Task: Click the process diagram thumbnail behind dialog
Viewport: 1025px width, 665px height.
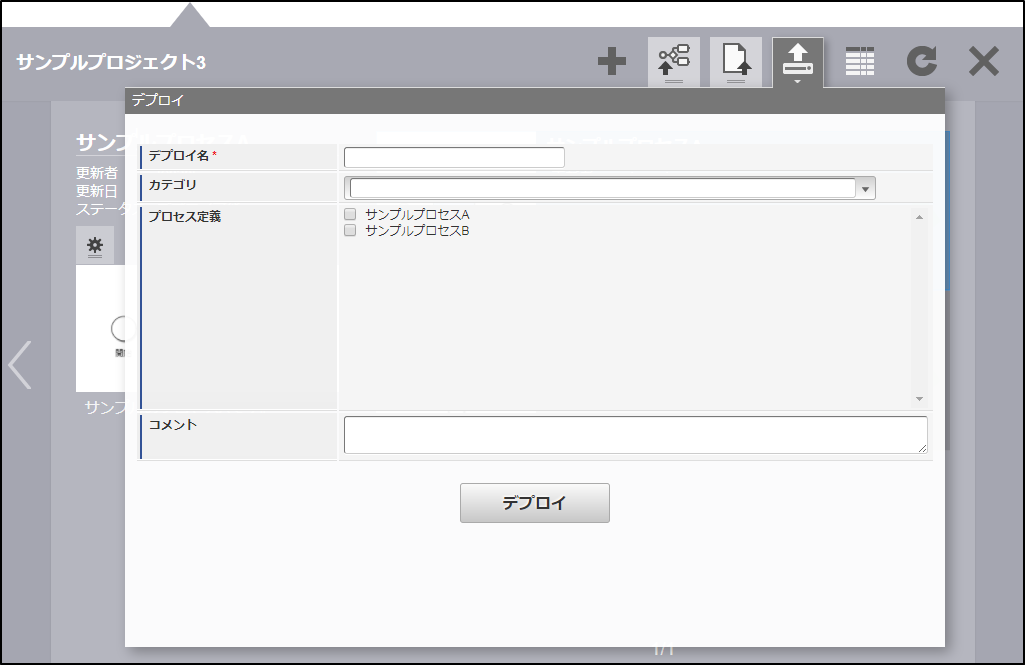Action: point(101,328)
